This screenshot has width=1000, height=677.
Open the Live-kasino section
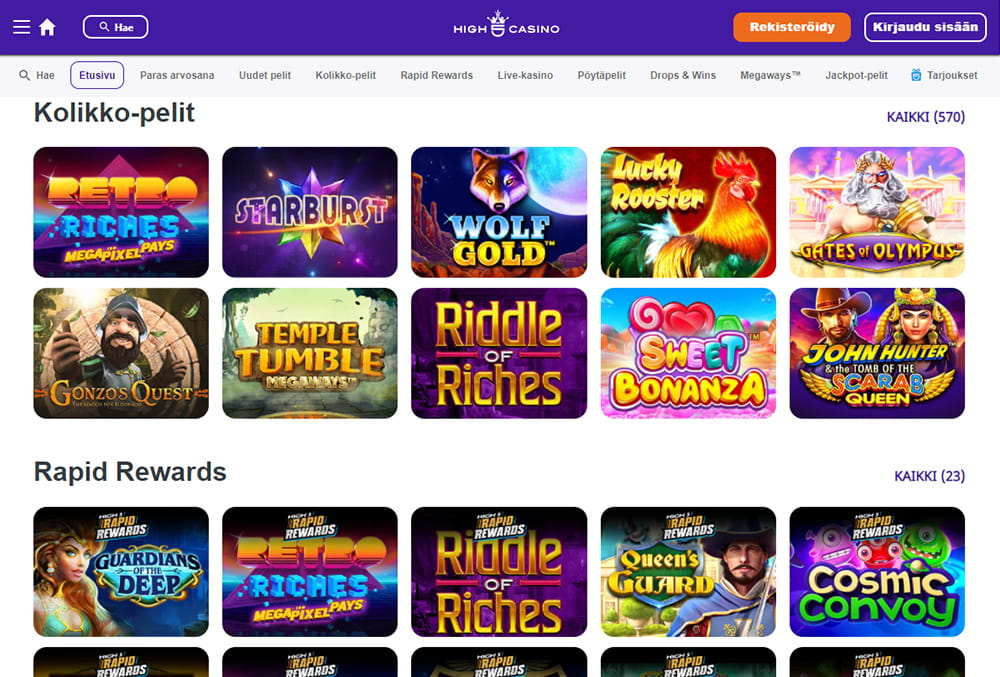click(x=526, y=74)
